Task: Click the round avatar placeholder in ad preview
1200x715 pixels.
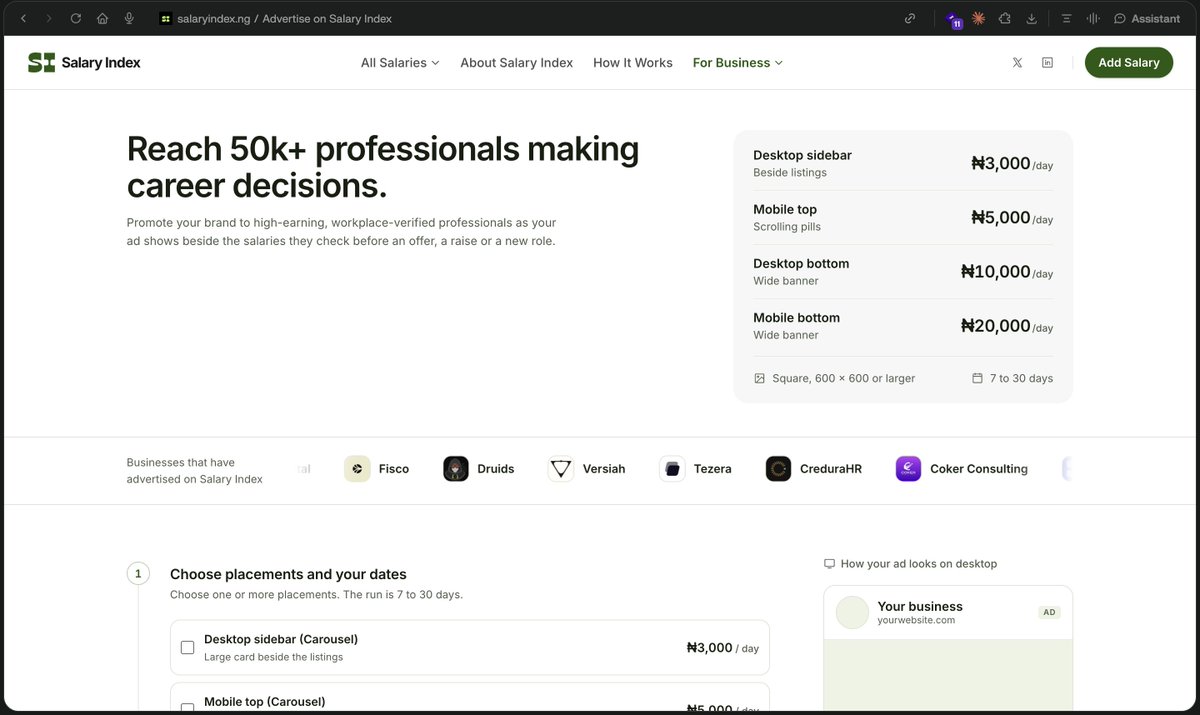Action: [853, 613]
